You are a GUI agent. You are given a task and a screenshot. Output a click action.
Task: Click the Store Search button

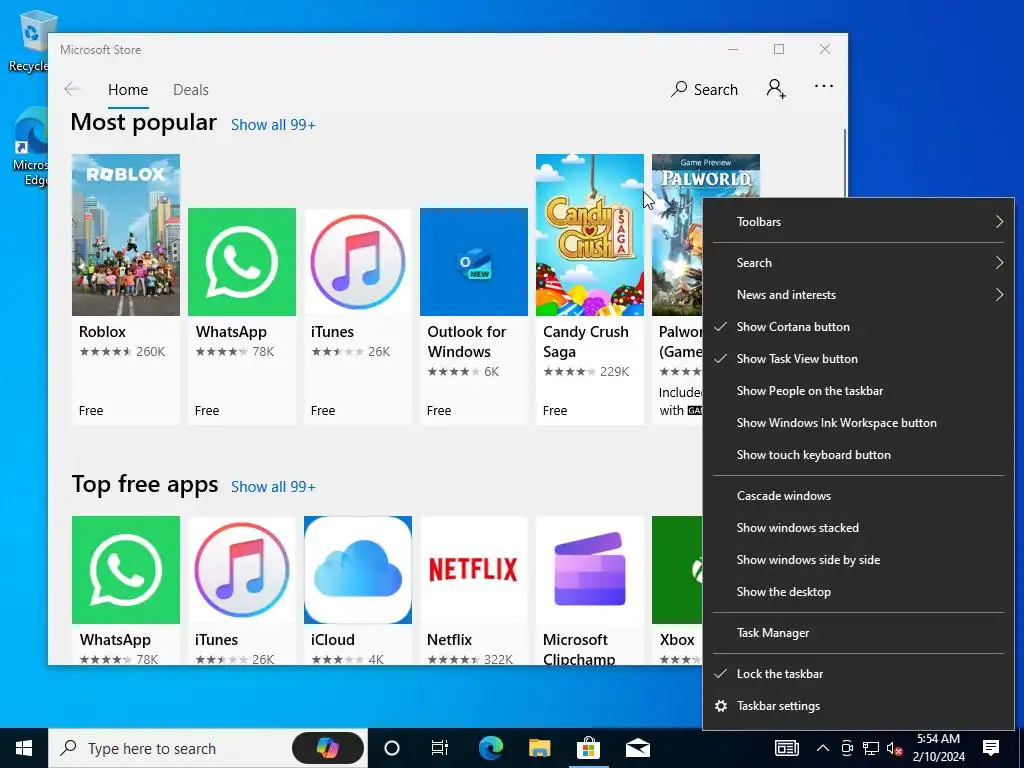(x=704, y=89)
